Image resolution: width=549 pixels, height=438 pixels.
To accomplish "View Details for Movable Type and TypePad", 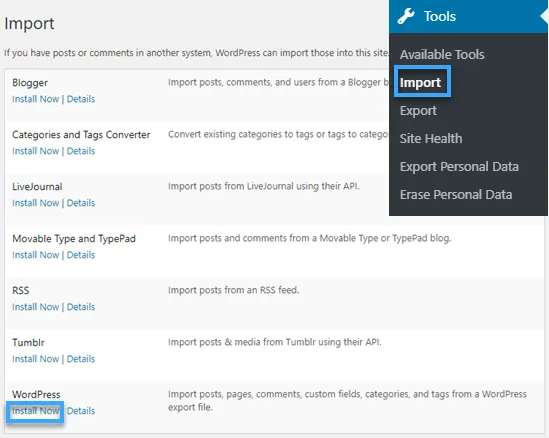I will [81, 255].
